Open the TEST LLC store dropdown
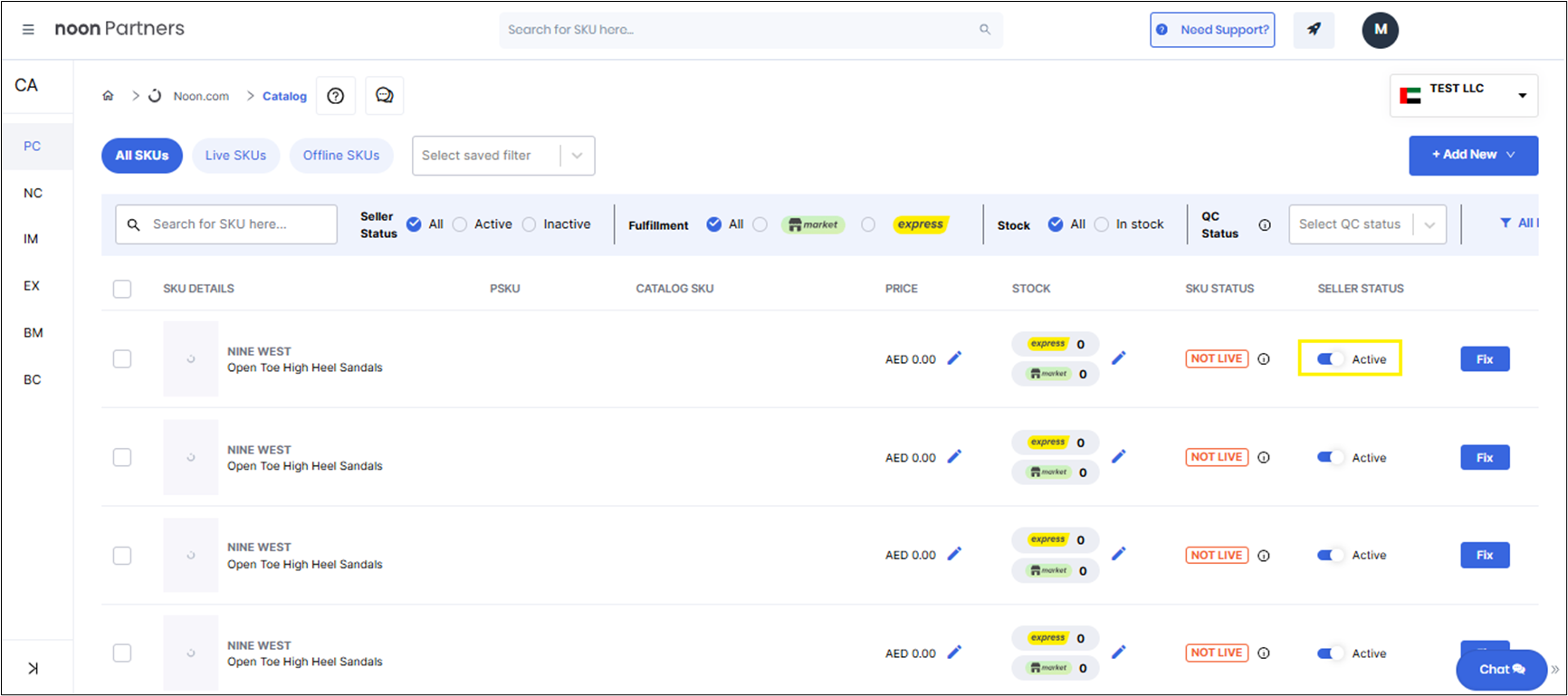 point(1463,95)
